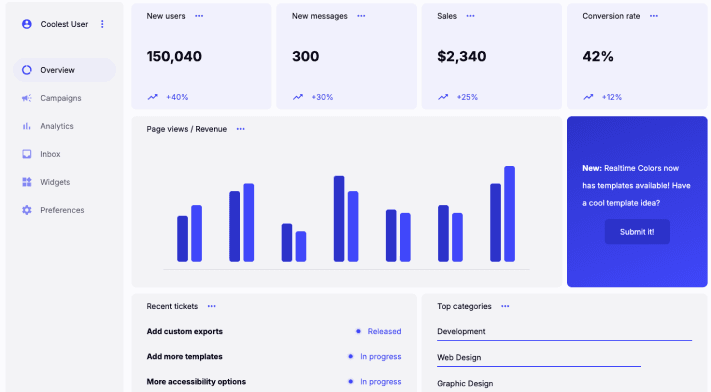Image resolution: width=711 pixels, height=392 pixels.
Task: Click the status dot beside Released
Action: pos(358,332)
